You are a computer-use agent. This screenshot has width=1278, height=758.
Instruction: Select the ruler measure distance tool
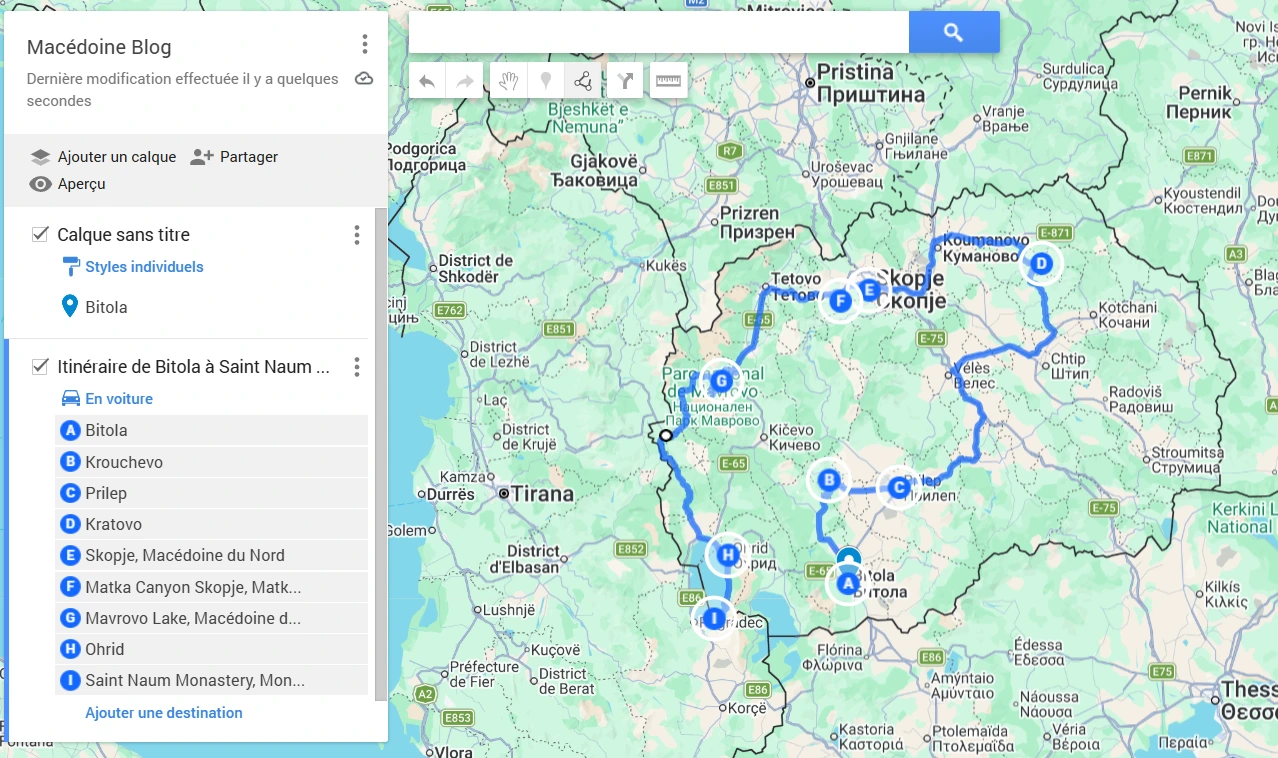[x=669, y=81]
